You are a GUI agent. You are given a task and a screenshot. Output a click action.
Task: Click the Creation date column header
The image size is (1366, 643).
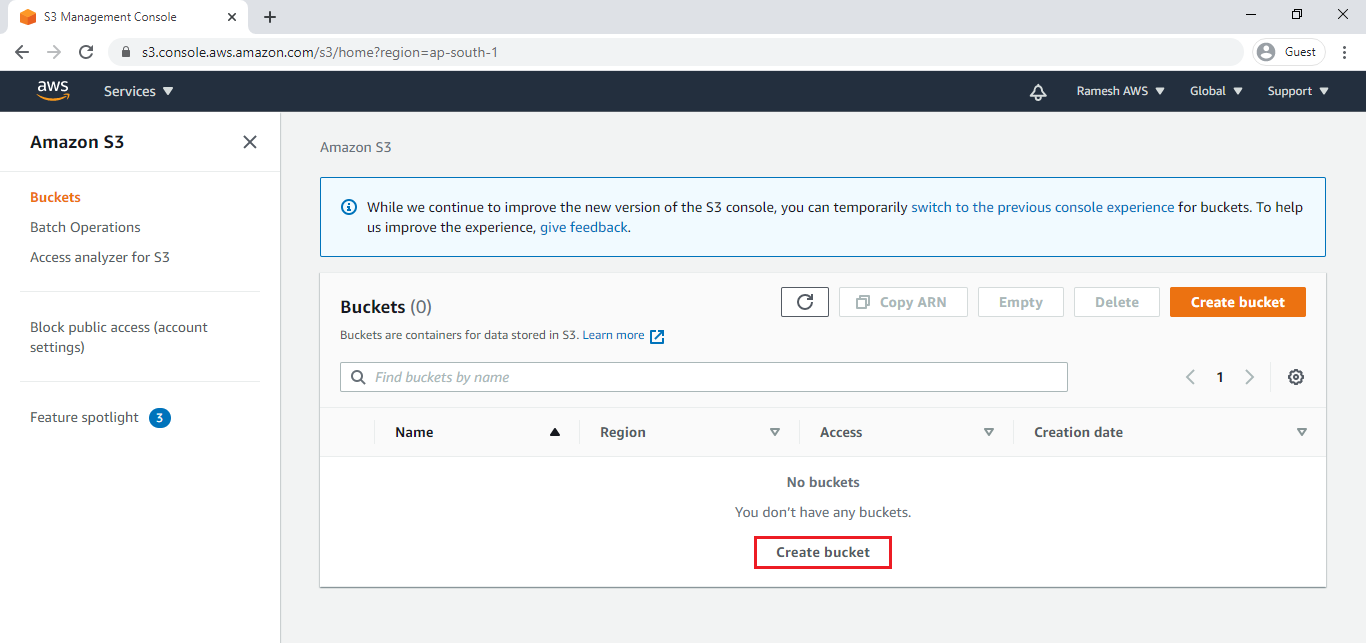pyautogui.click(x=1078, y=432)
